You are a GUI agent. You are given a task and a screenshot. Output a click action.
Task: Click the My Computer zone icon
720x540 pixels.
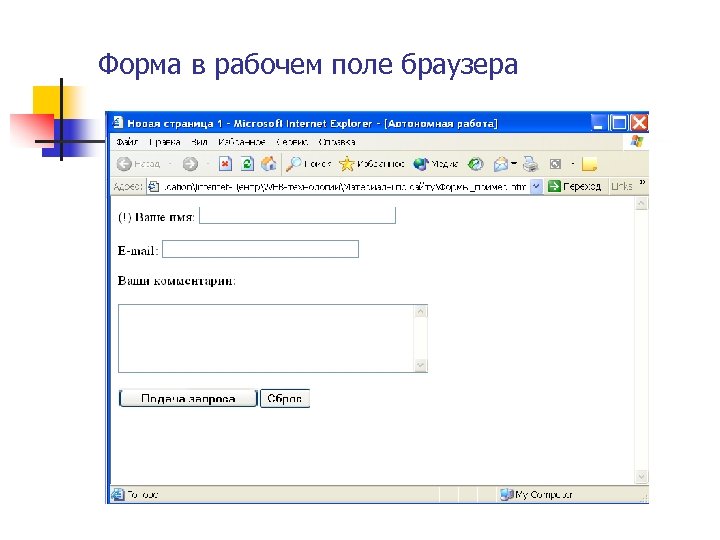pos(506,495)
